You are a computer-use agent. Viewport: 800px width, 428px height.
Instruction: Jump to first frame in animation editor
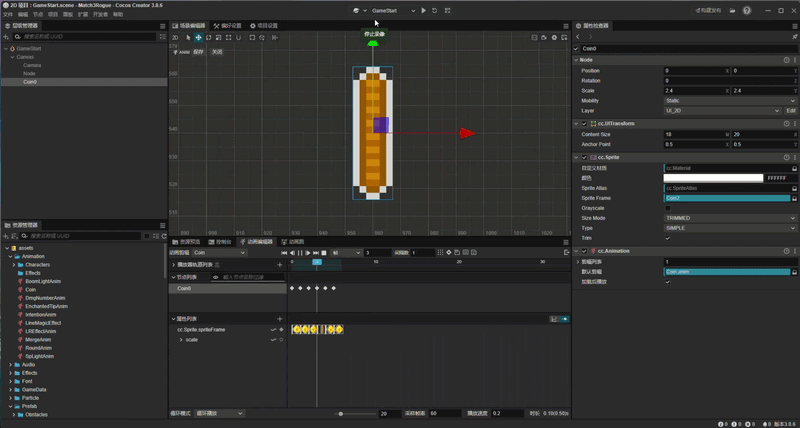(x=284, y=253)
